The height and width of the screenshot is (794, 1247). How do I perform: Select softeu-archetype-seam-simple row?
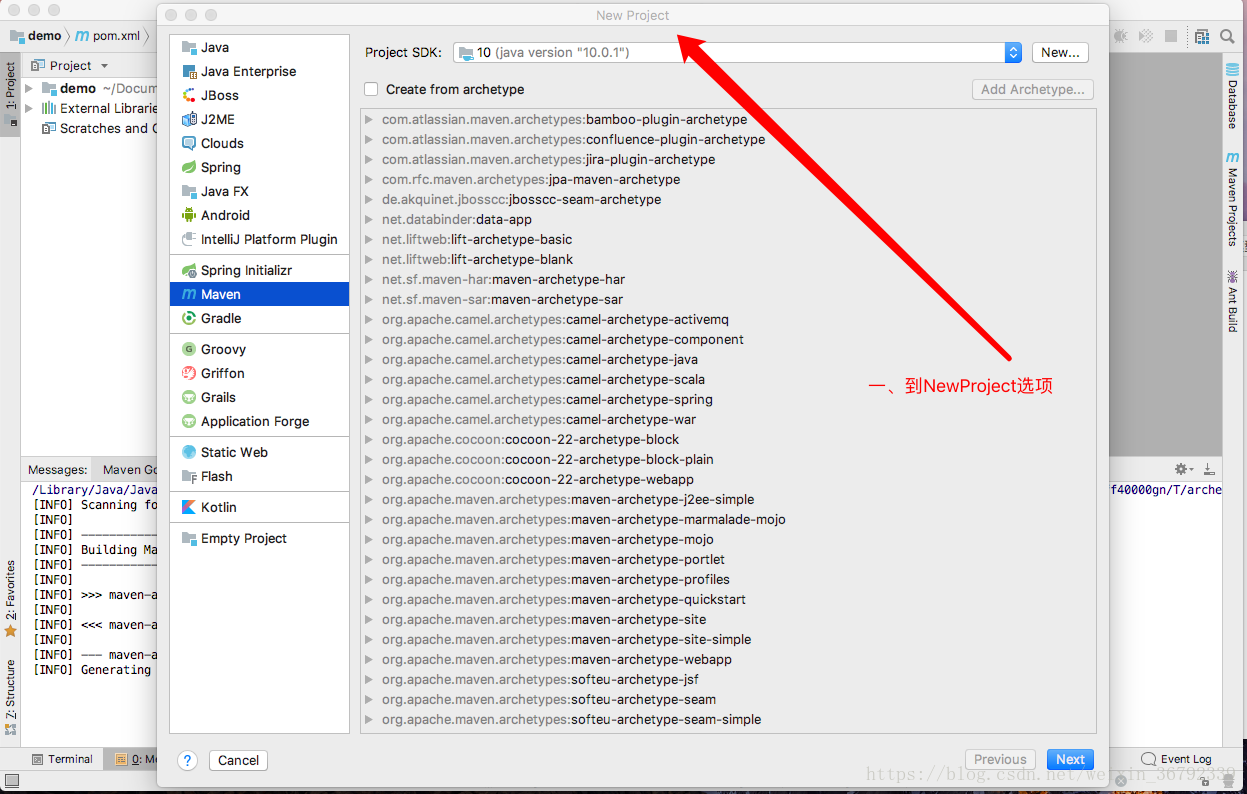pos(728,719)
